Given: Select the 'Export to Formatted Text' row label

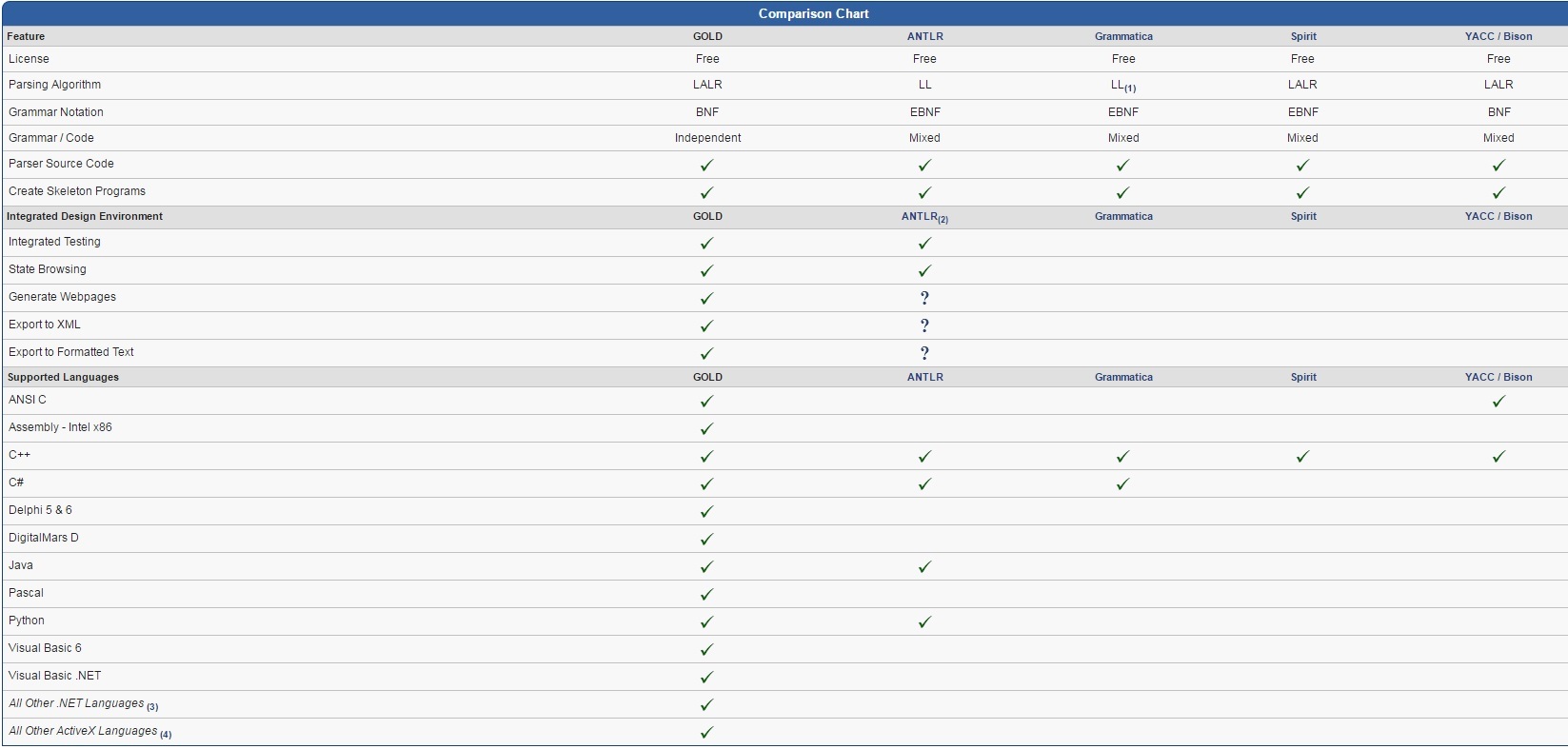Looking at the screenshot, I should (71, 352).
